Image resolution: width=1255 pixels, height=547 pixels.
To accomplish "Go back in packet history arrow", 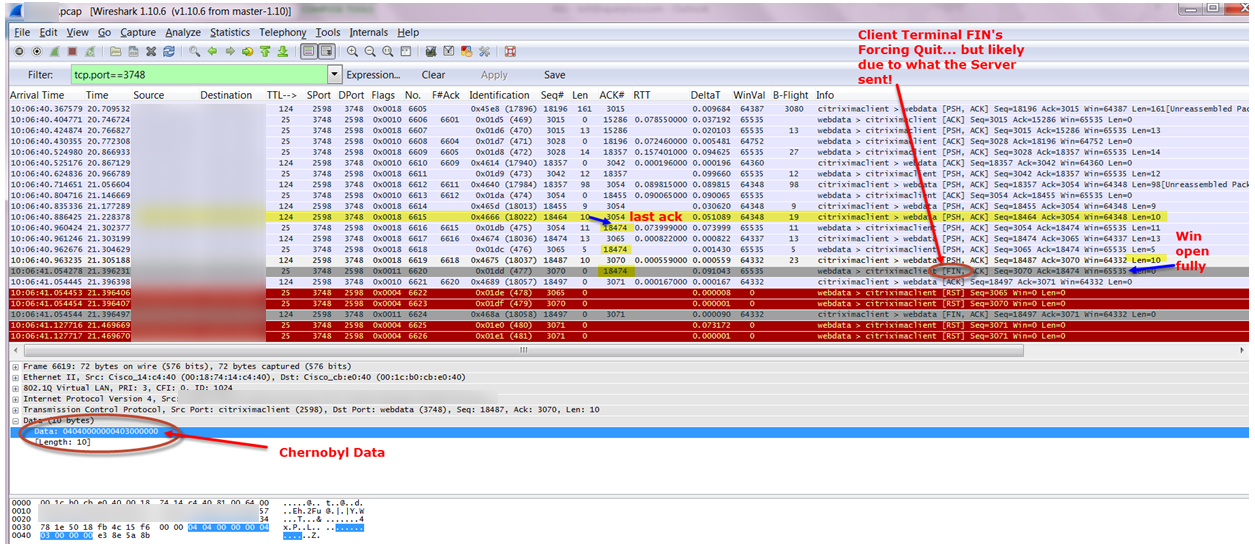I will [212, 51].
